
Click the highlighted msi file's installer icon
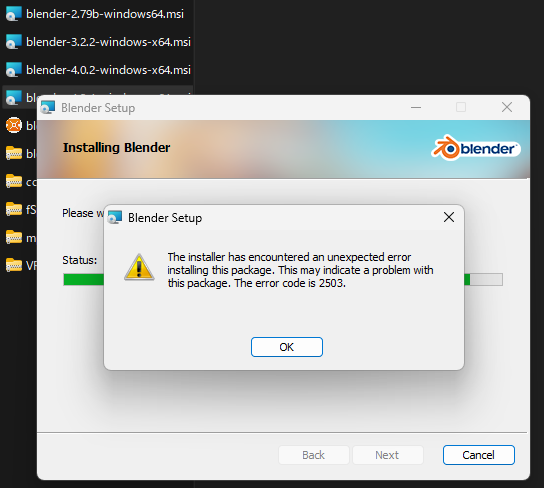pyautogui.click(x=14, y=98)
